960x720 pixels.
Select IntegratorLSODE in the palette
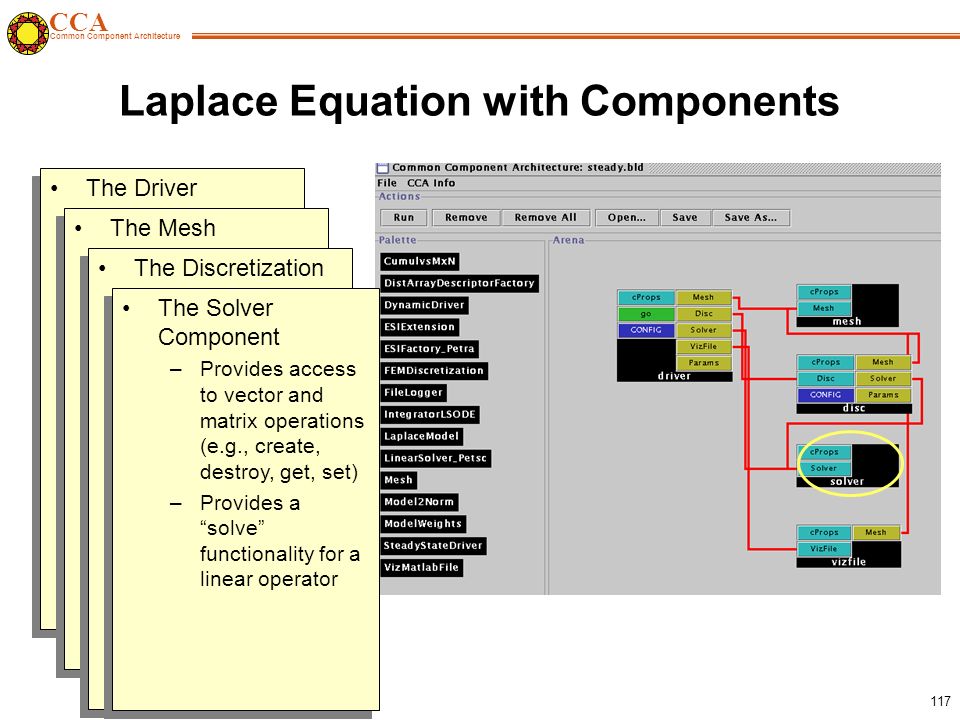tap(430, 414)
